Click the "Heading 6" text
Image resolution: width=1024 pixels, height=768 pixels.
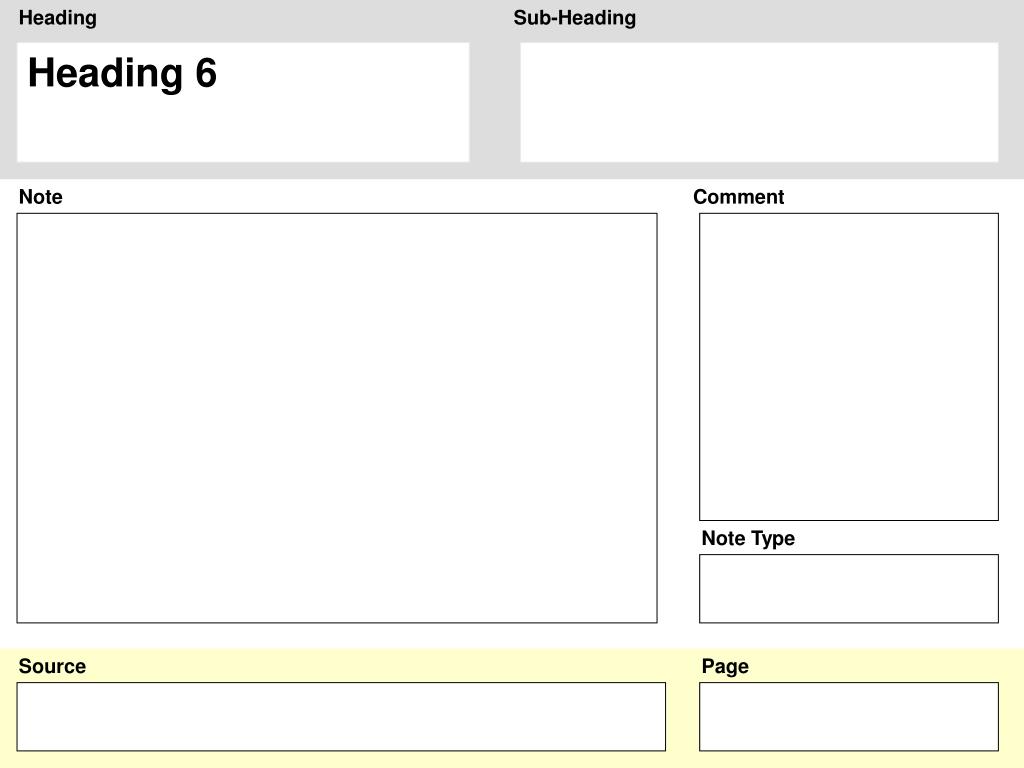pyautogui.click(x=122, y=73)
